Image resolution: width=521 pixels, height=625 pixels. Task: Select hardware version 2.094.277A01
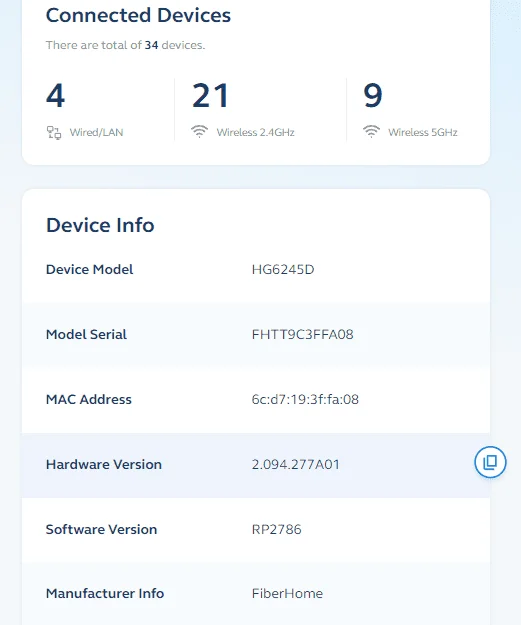click(295, 464)
